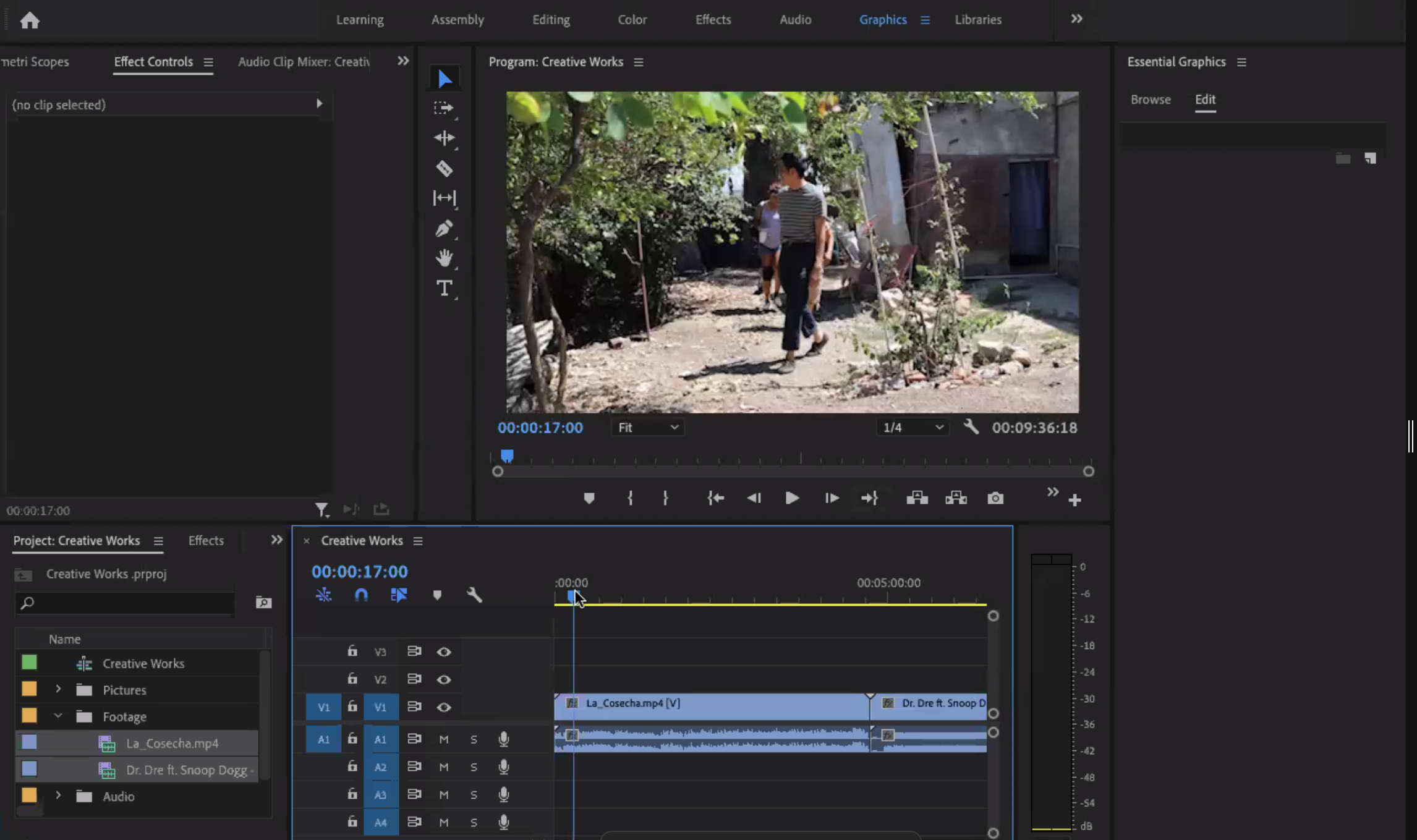This screenshot has width=1417, height=840.
Task: Select the Razor/Slip edit tool
Action: click(445, 168)
